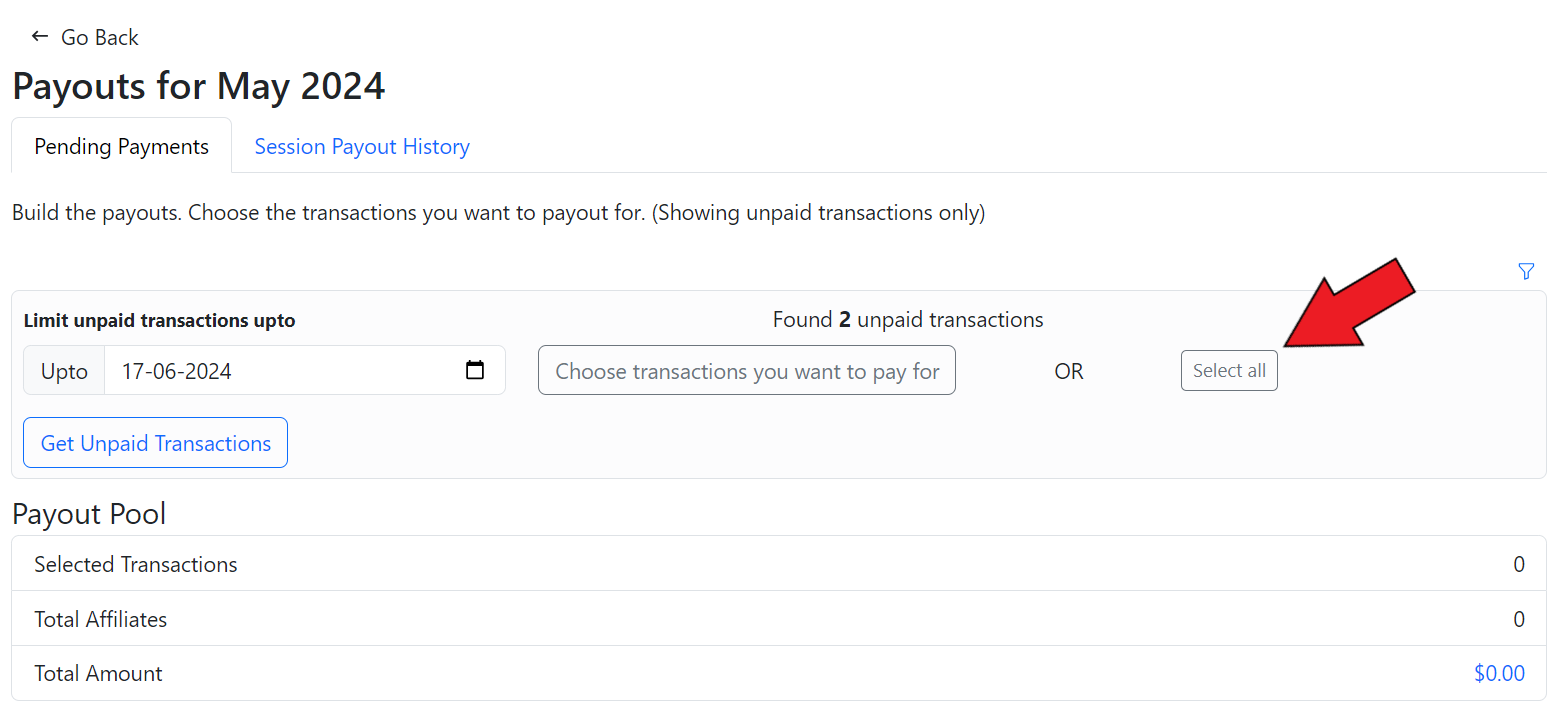Open the filter funnel icon
The image size is (1559, 713).
point(1526,271)
